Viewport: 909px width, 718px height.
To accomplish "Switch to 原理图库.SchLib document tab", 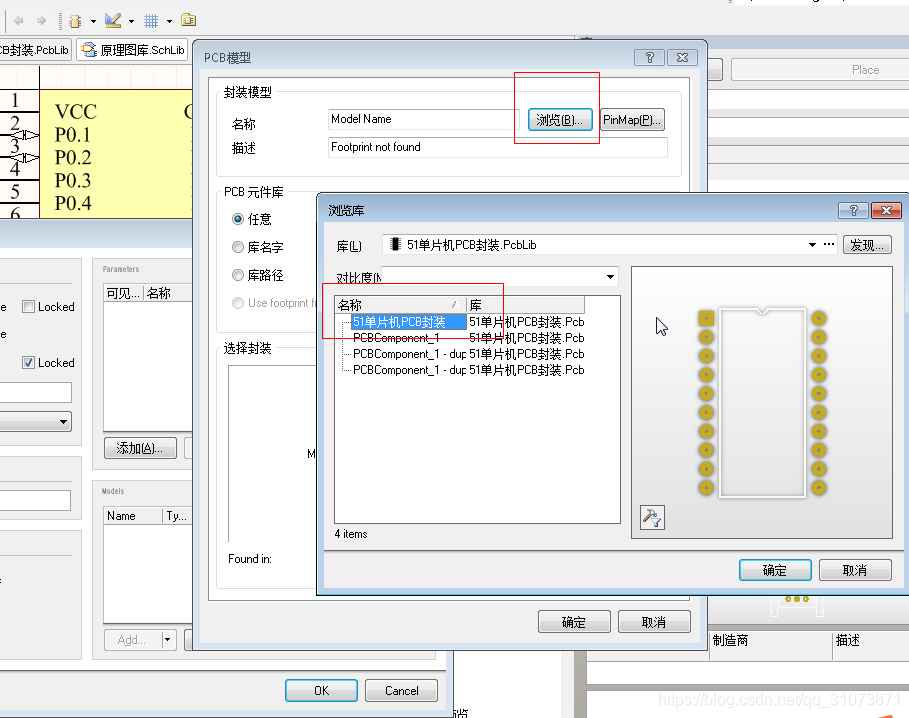I will 134,50.
